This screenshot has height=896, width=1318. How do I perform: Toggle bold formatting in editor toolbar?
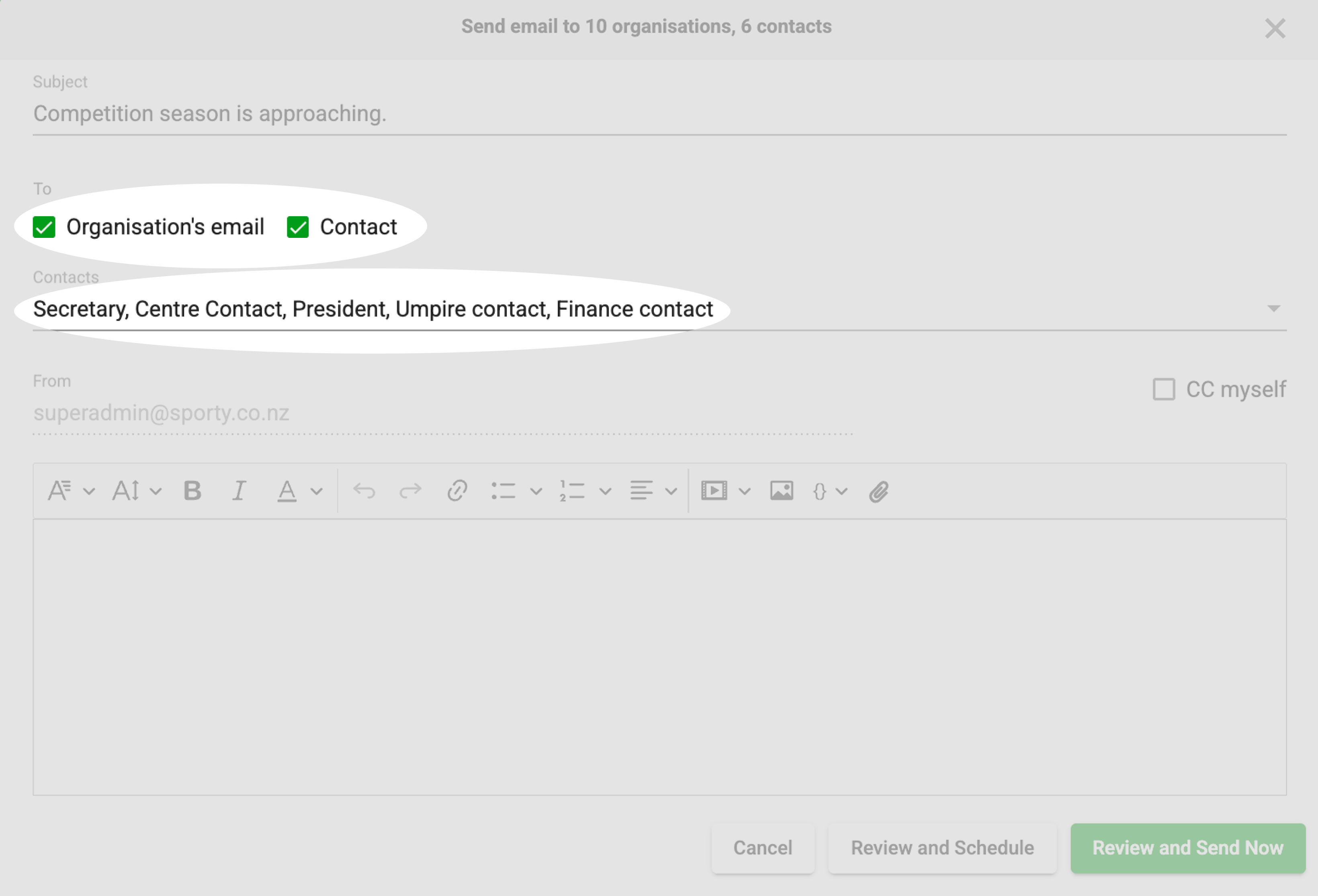pyautogui.click(x=192, y=491)
